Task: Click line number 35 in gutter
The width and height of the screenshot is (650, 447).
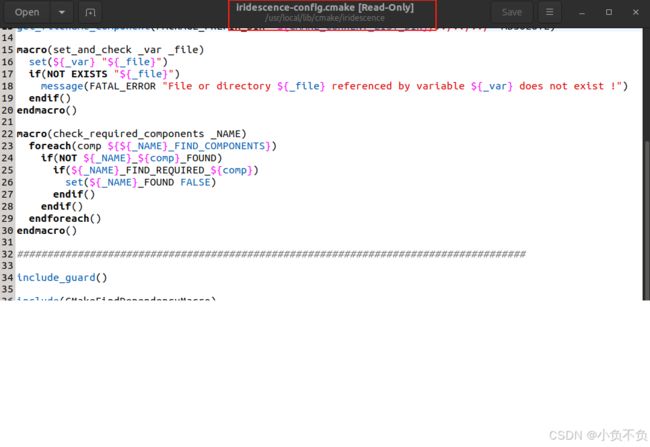Action: point(7,289)
